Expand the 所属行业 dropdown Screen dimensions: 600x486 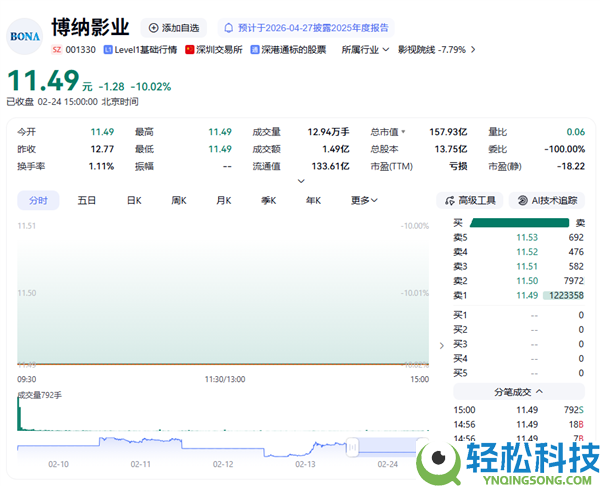(365, 49)
